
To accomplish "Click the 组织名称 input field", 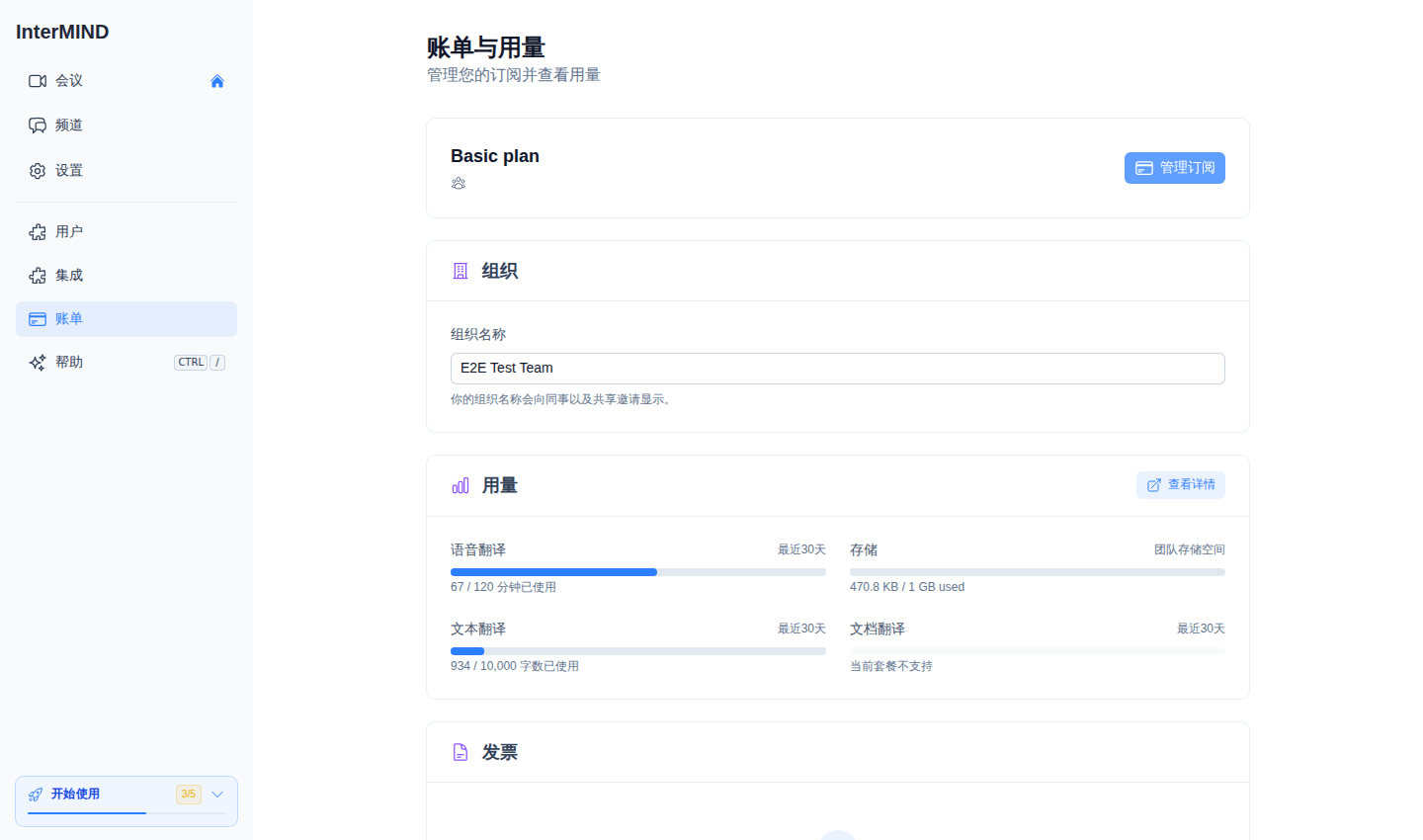I will coord(838,369).
